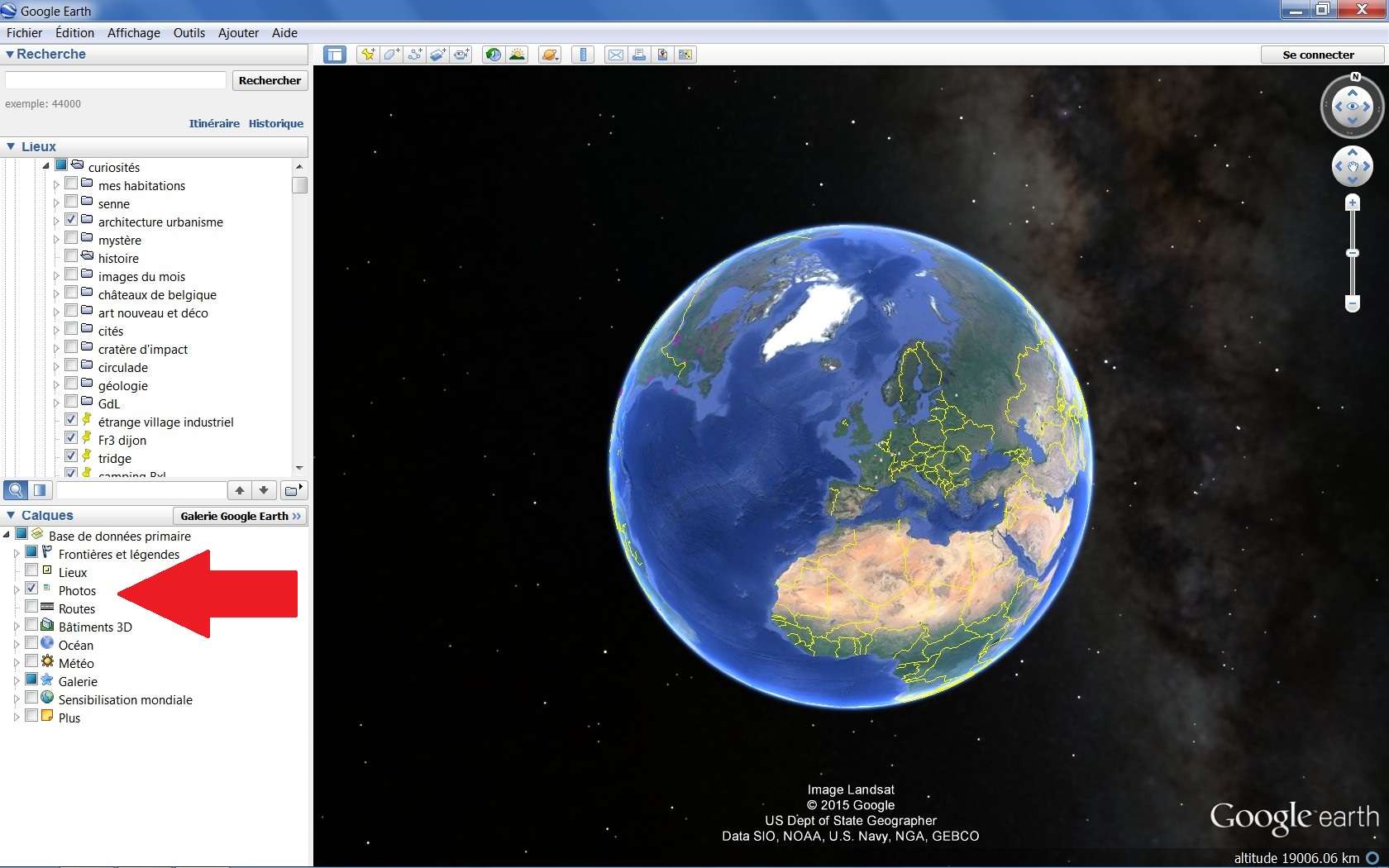
Task: Enable the Routes layer checkbox
Action: coord(31,607)
